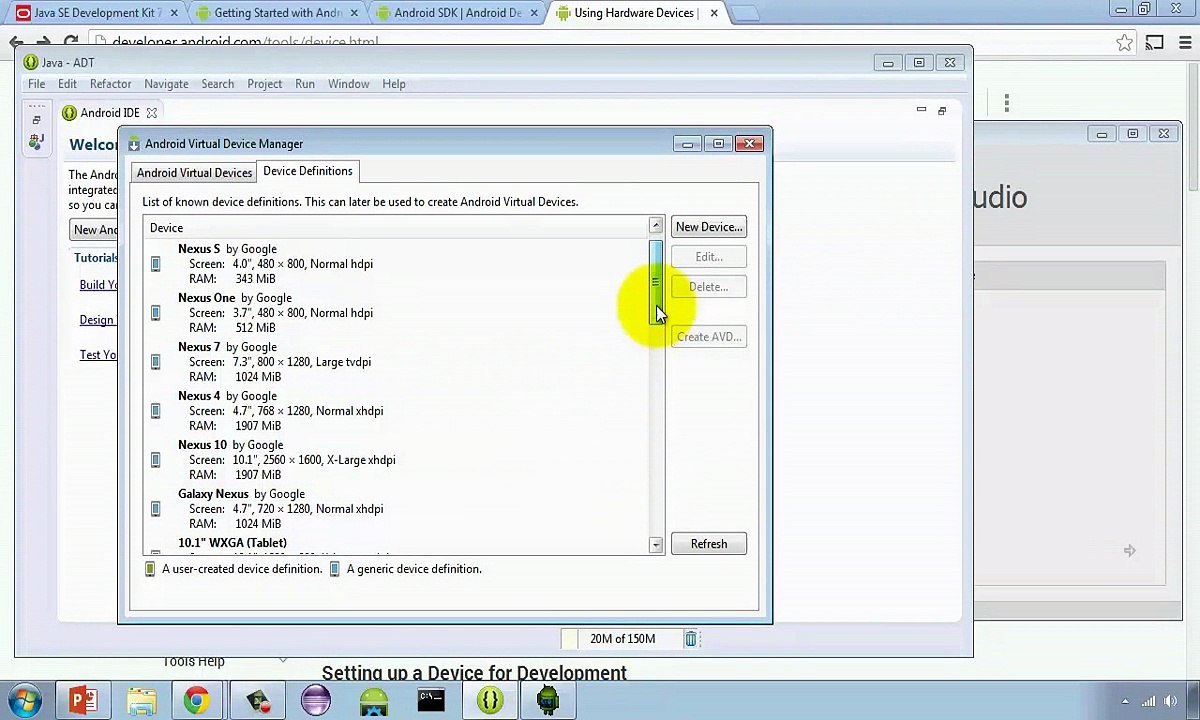Open Chrome from the taskbar
The height and width of the screenshot is (720, 1200).
pos(197,700)
